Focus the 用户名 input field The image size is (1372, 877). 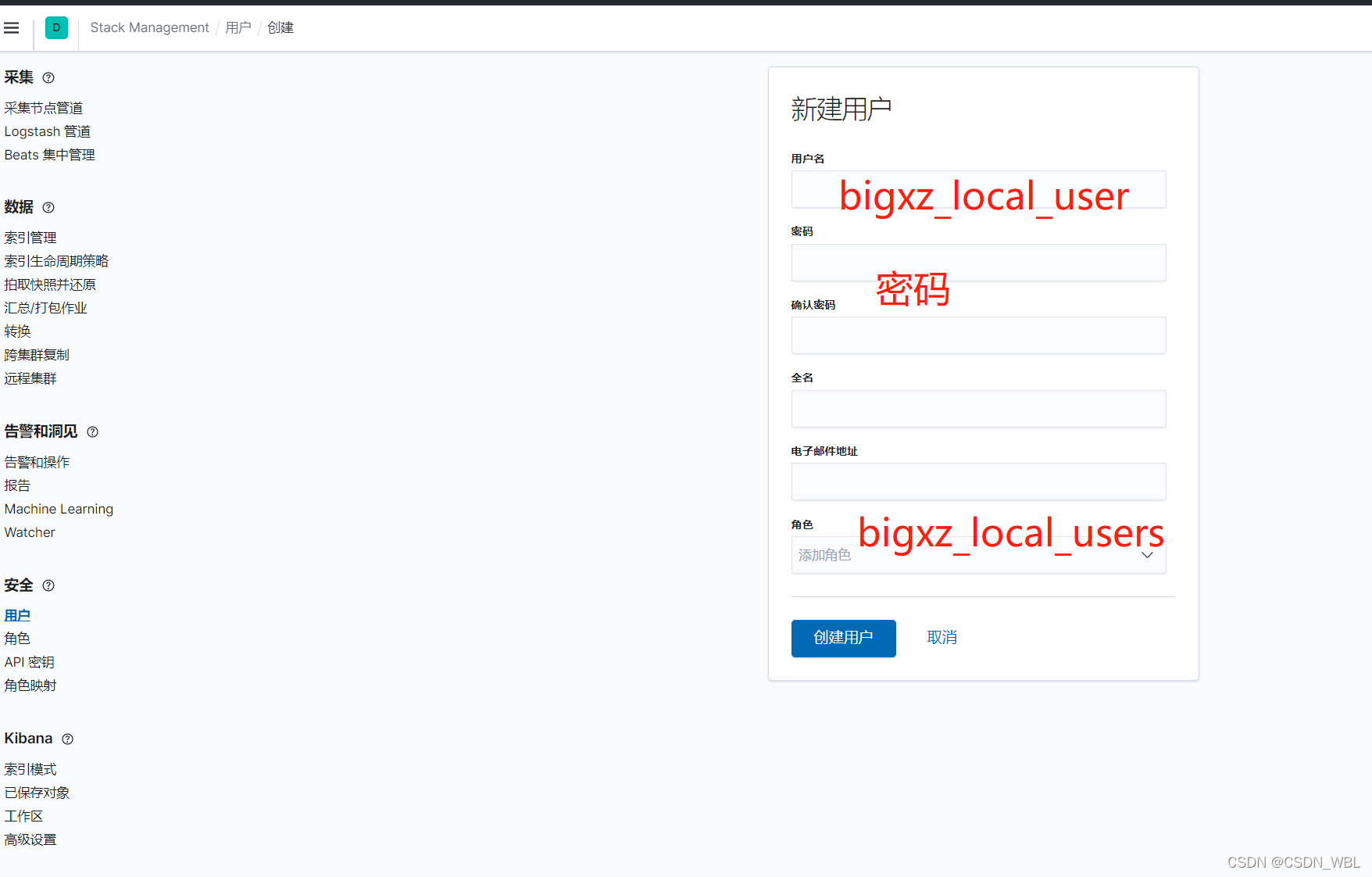coord(978,190)
